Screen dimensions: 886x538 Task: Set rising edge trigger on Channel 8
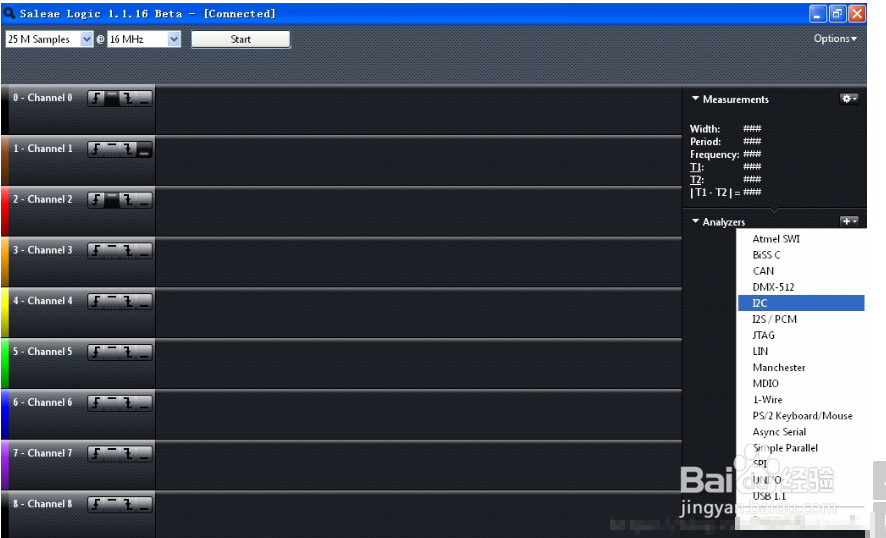click(x=96, y=505)
